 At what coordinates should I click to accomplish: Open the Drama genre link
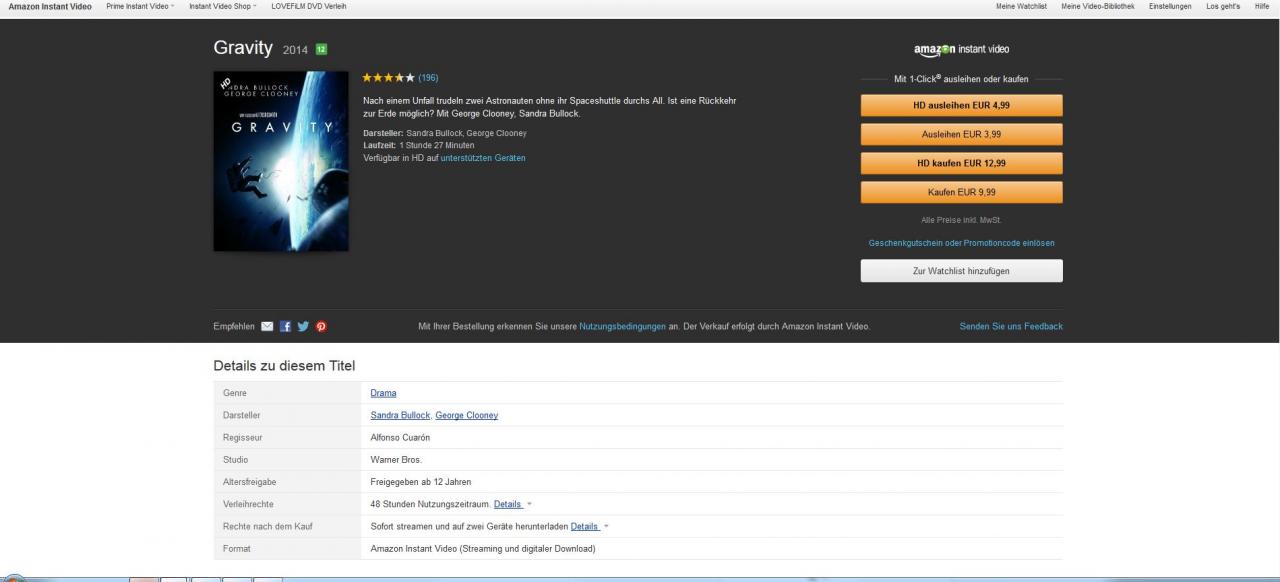383,393
